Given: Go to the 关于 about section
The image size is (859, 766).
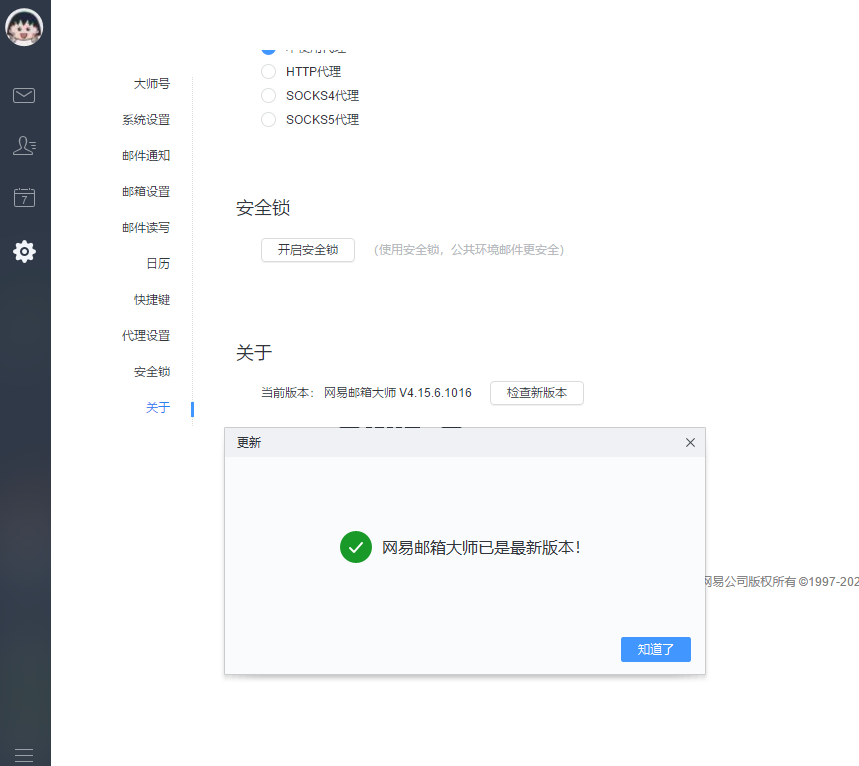Looking at the screenshot, I should (159, 408).
